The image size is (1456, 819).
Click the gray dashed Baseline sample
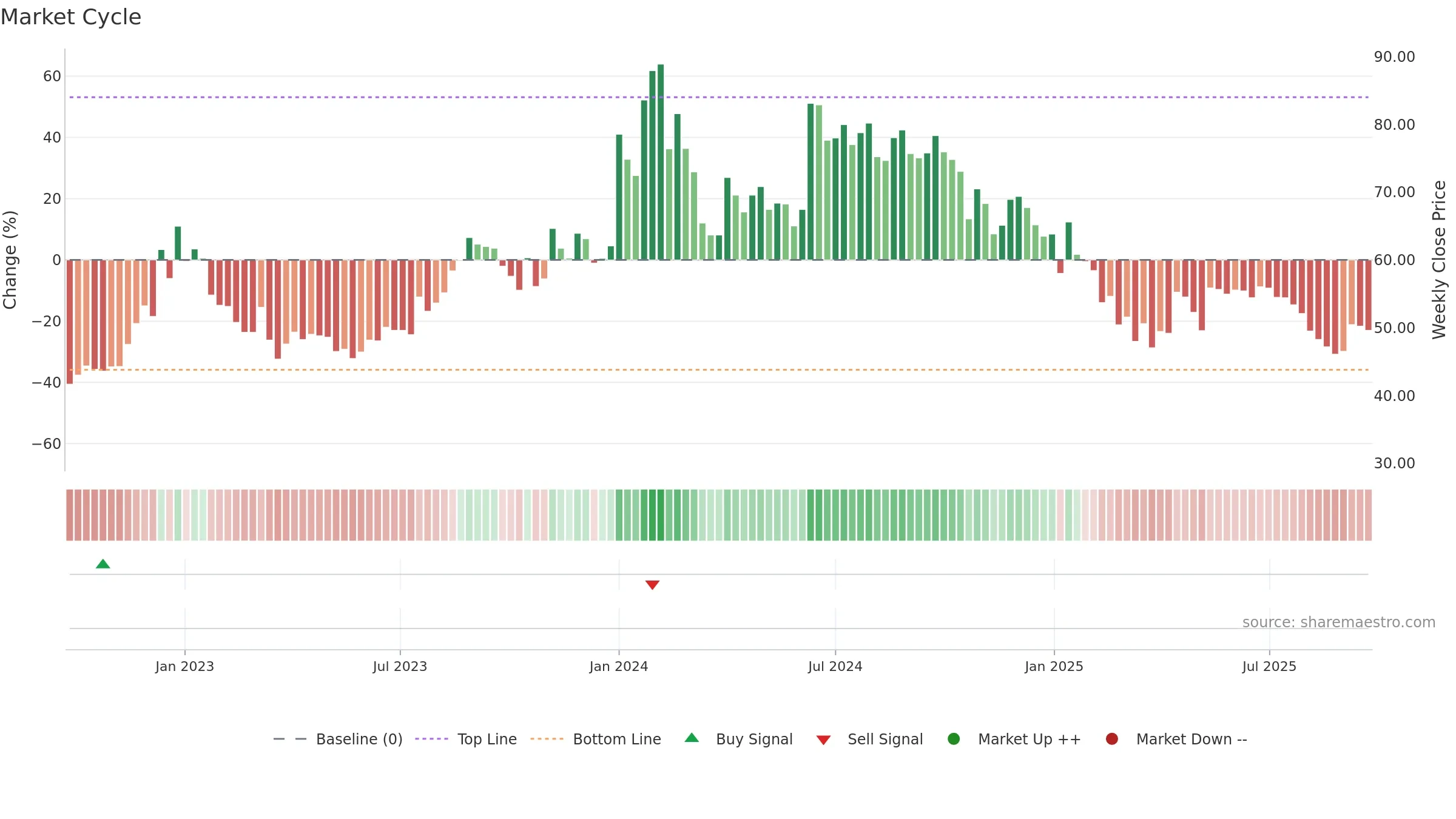290,739
